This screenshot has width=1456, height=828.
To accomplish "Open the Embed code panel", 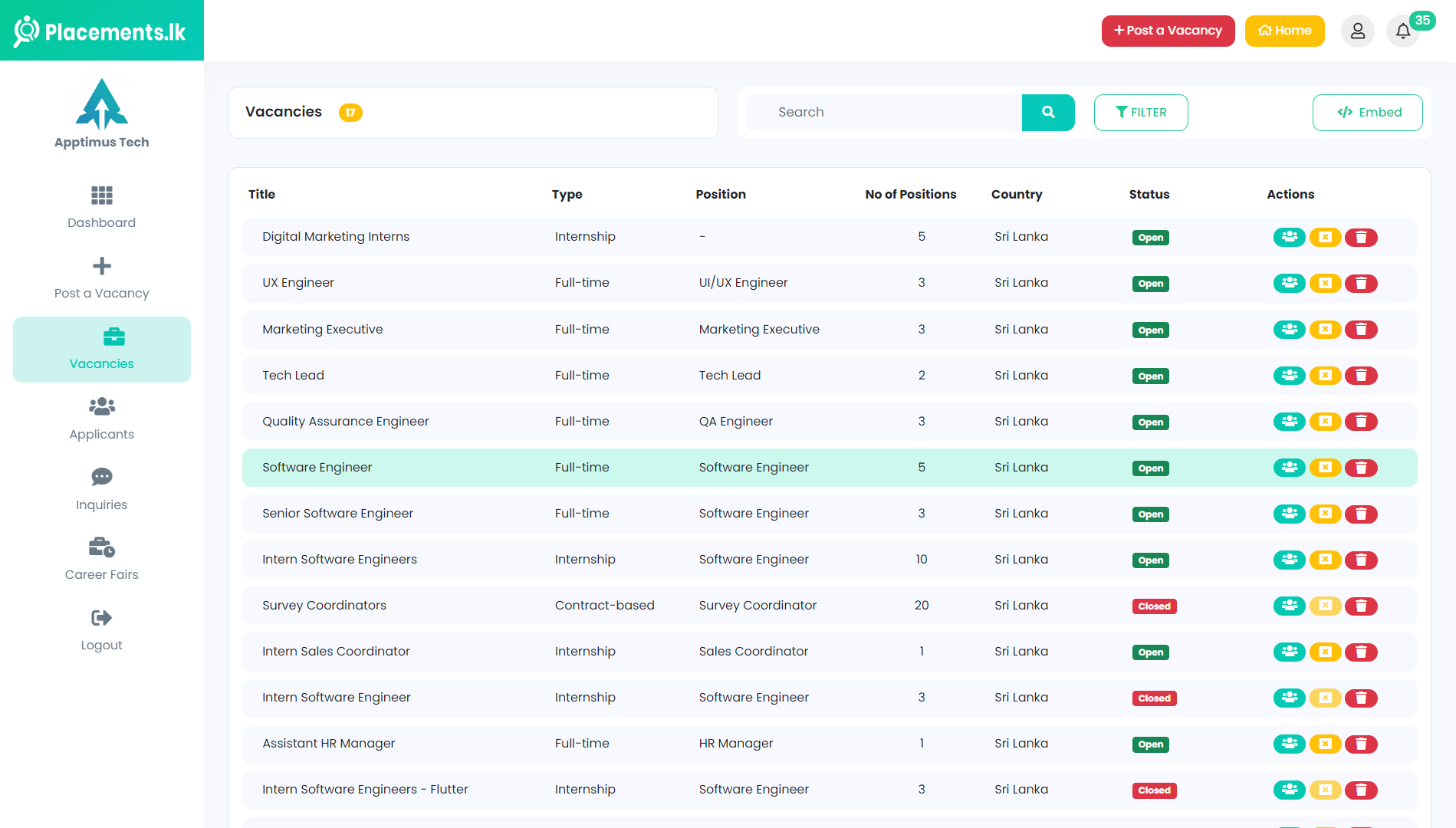I will pos(1367,113).
